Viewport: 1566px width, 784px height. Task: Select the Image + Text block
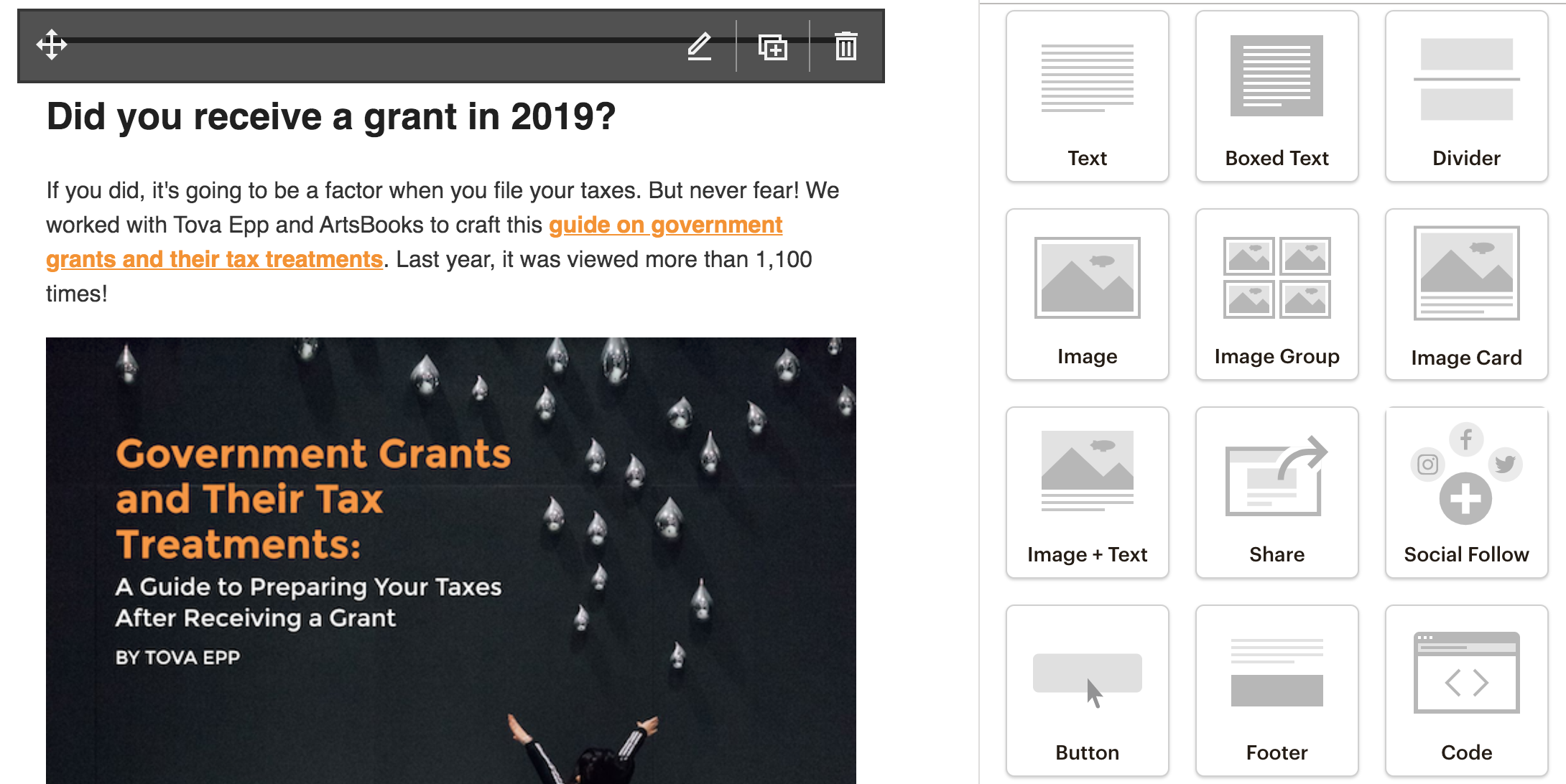pos(1087,493)
